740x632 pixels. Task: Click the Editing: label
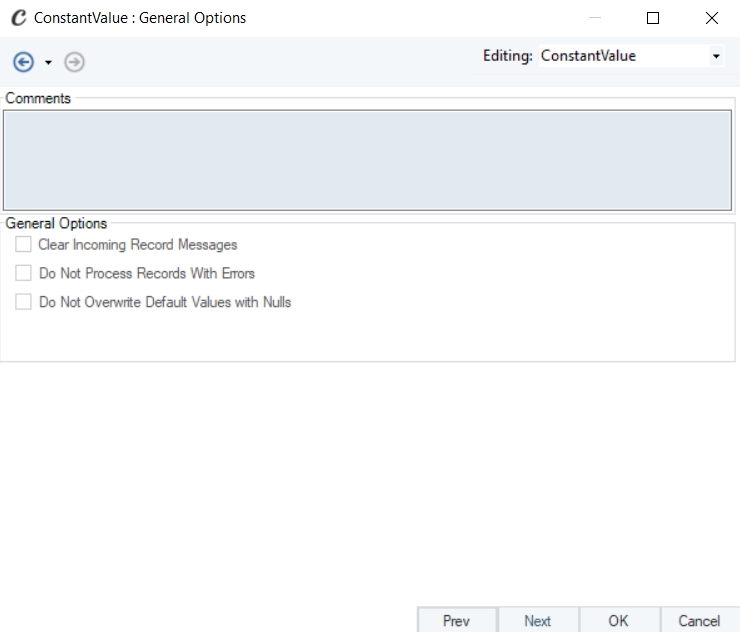[507, 56]
